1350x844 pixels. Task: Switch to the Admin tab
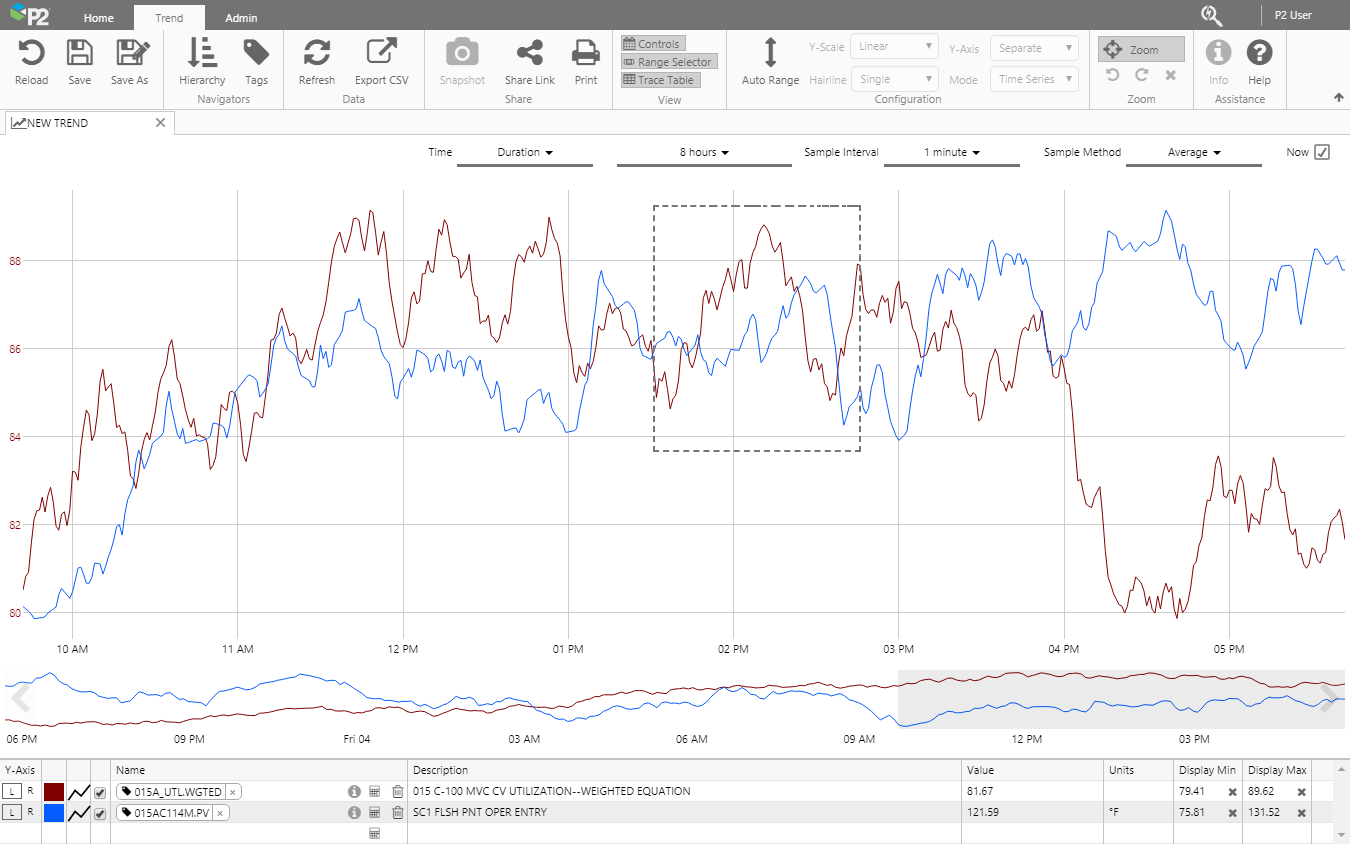[241, 17]
